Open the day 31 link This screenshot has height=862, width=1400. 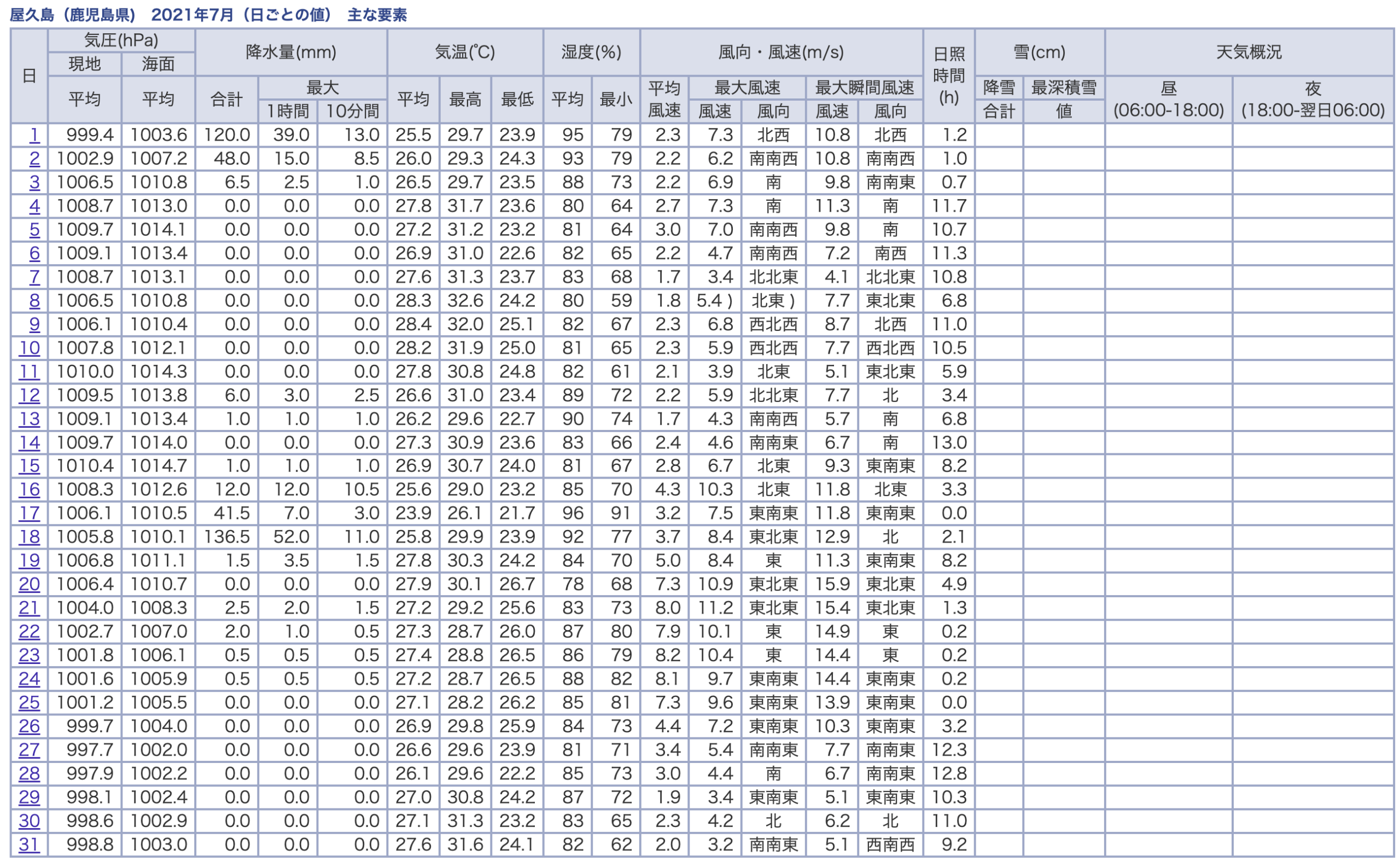[x=29, y=844]
